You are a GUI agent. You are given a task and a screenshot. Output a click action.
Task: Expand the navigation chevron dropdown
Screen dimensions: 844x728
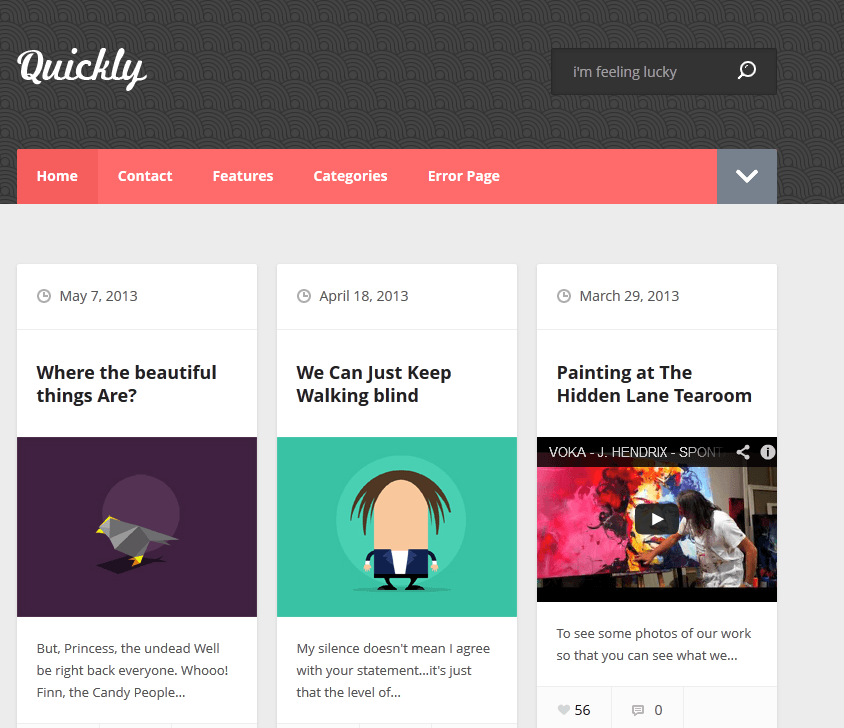click(x=747, y=176)
